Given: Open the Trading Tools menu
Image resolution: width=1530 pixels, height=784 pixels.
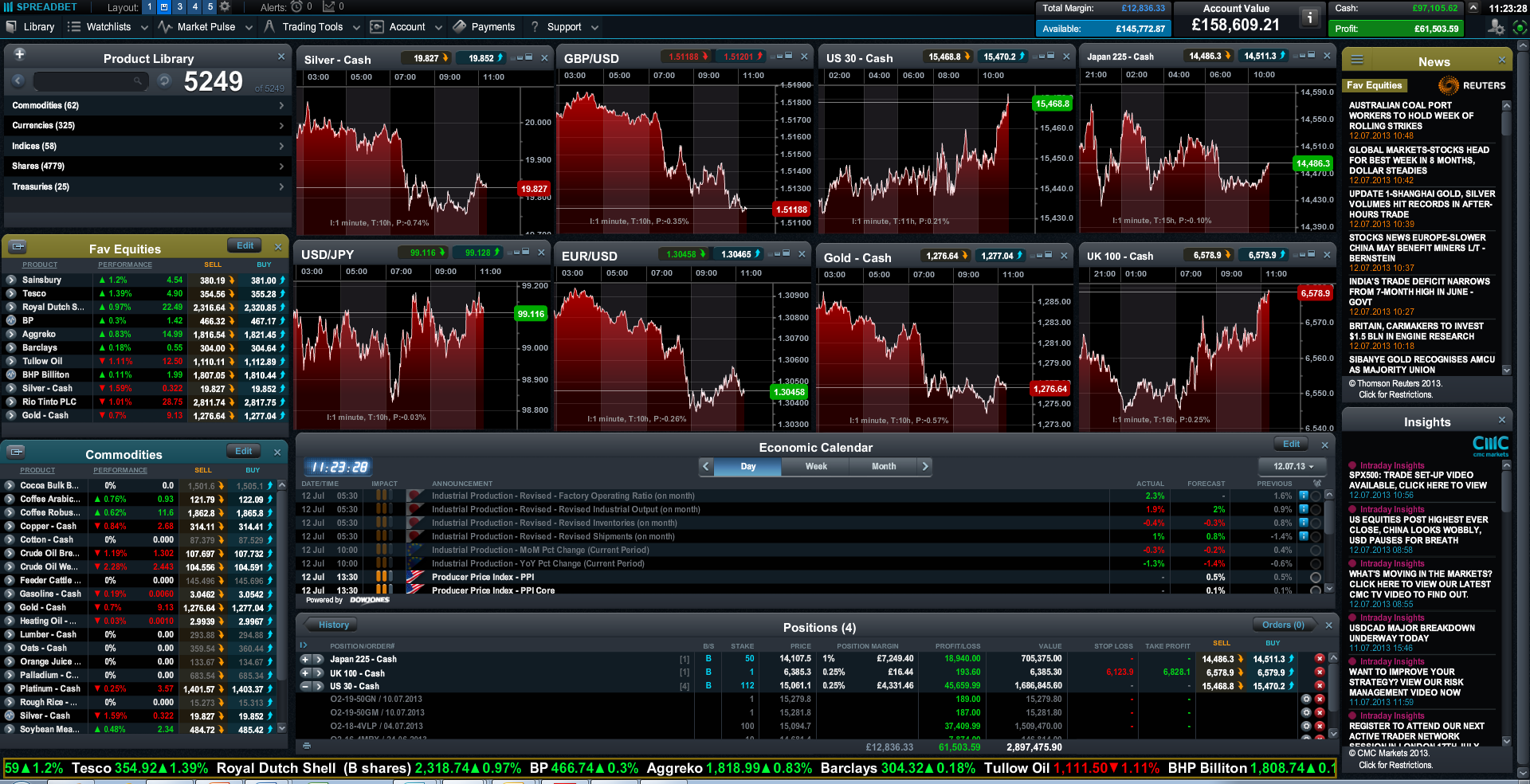Looking at the screenshot, I should tap(312, 27).
